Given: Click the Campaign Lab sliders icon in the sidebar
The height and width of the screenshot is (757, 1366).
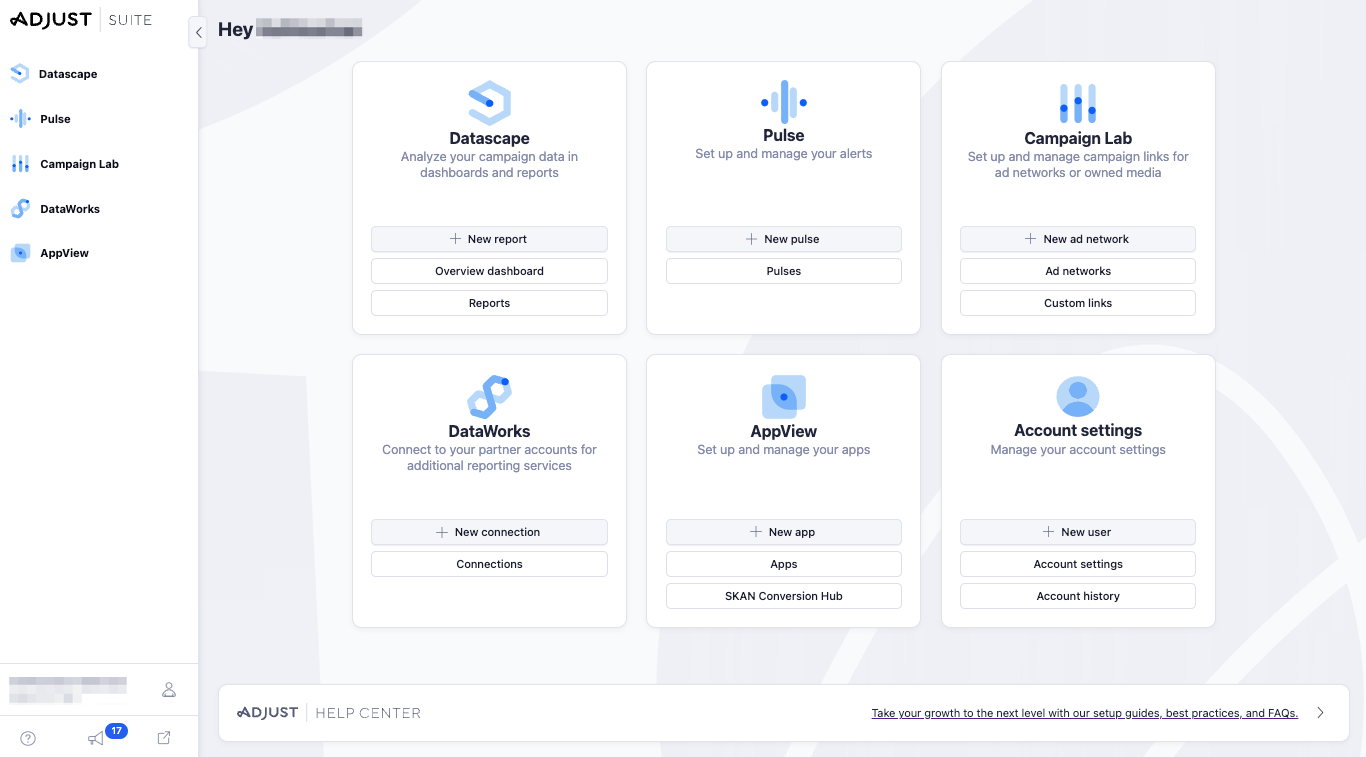Looking at the screenshot, I should tap(20, 164).
